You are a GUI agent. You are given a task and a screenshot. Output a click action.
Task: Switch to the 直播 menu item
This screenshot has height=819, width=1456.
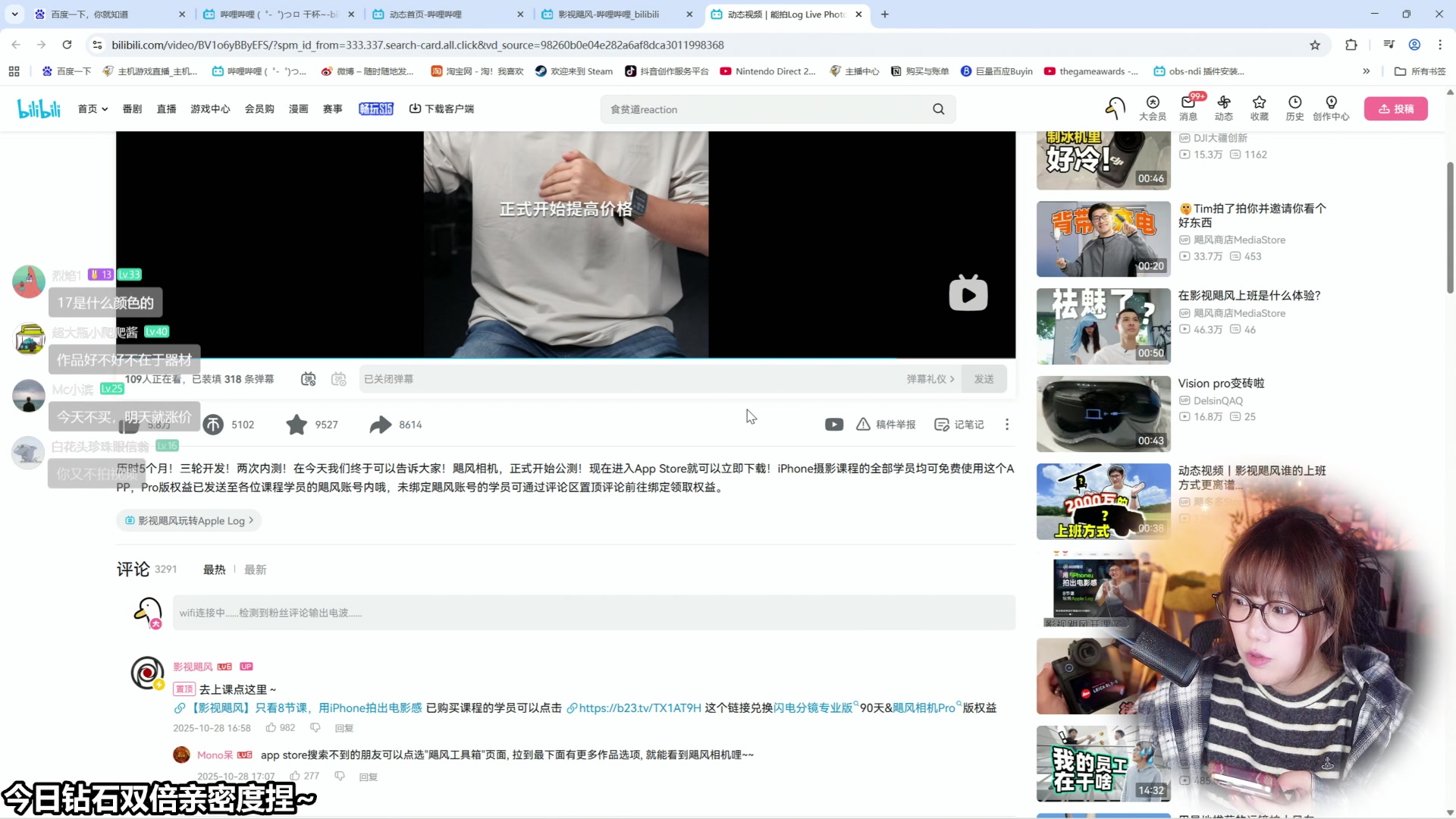pyautogui.click(x=166, y=108)
